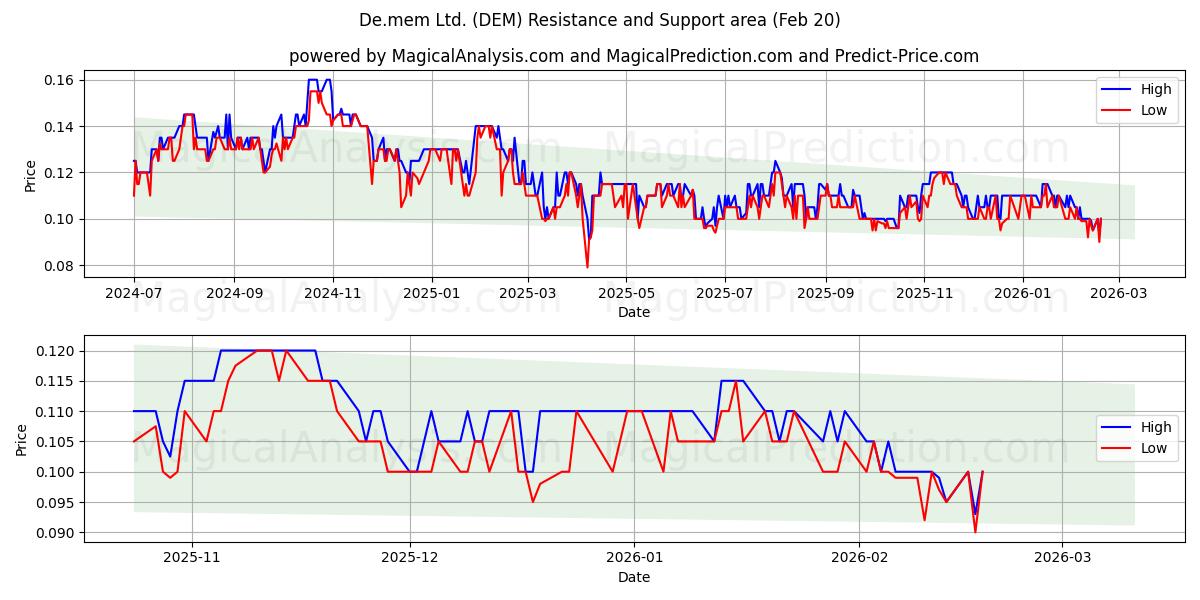Click the 2025-11 tick on top chart
This screenshot has height=600, width=1200.
click(x=924, y=294)
